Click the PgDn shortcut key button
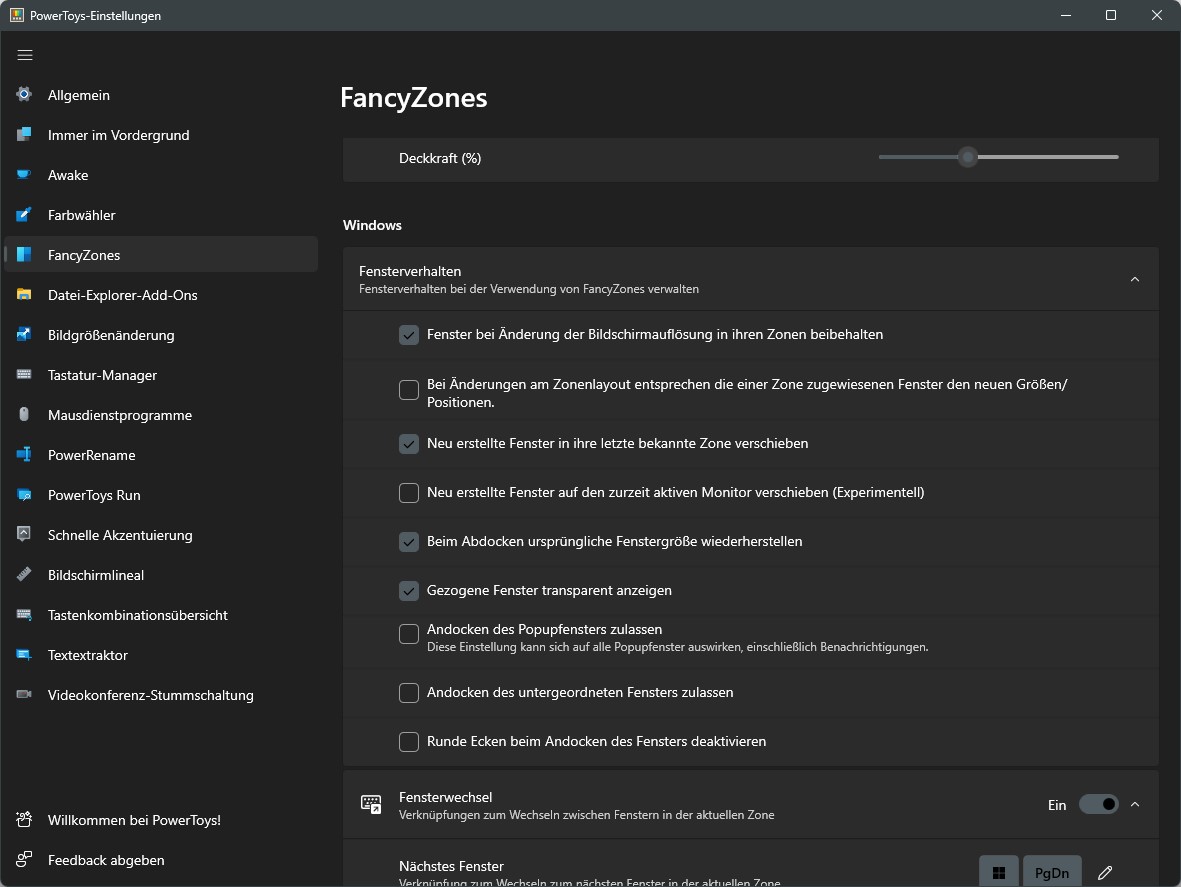 [1051, 872]
